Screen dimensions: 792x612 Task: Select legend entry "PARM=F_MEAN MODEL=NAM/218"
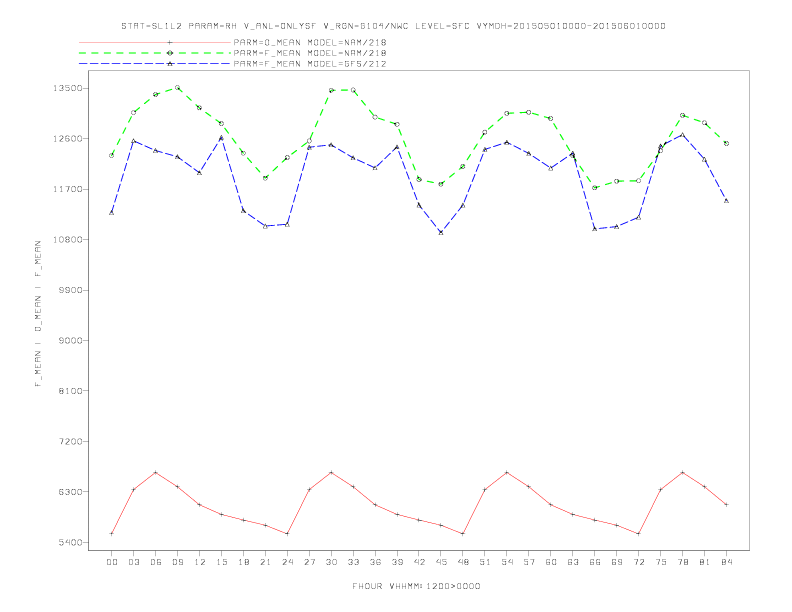click(x=310, y=53)
